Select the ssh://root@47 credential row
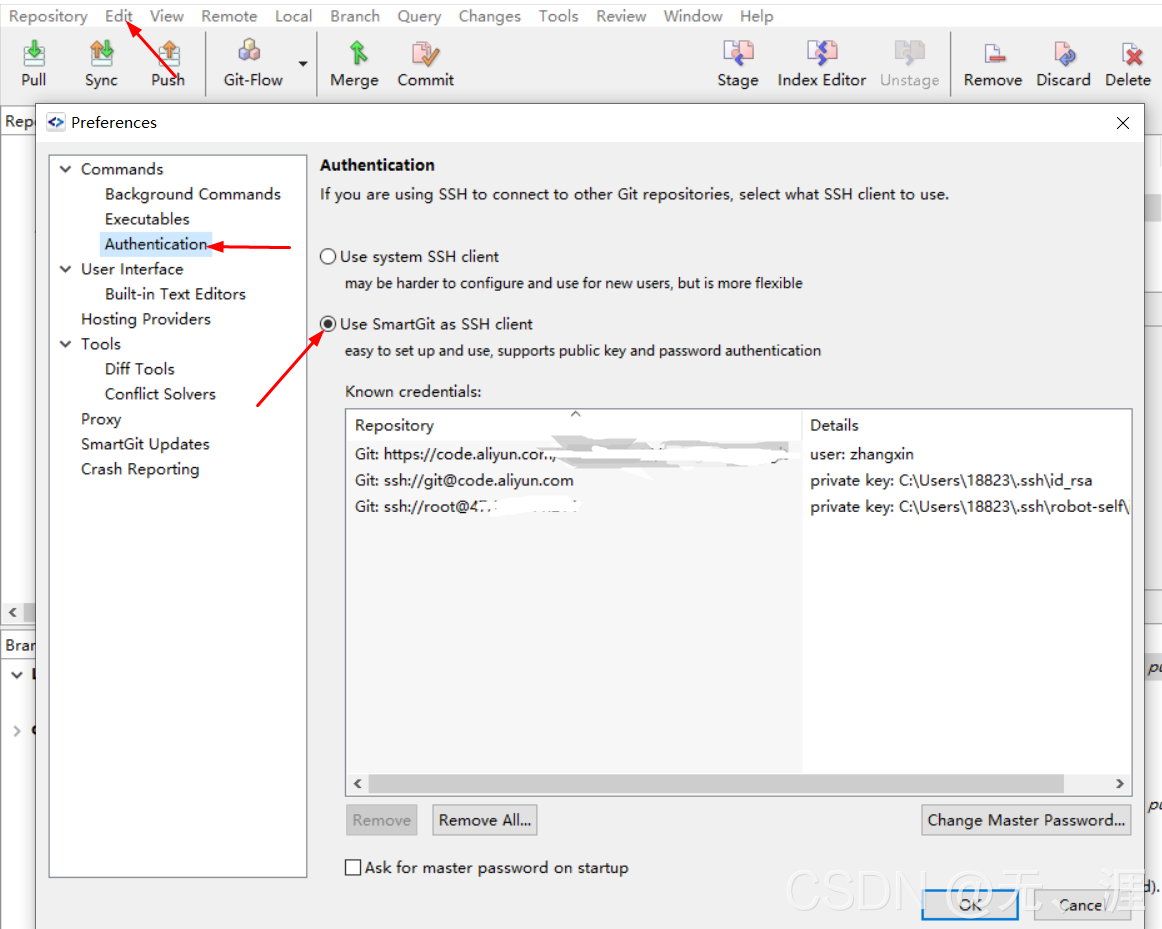Viewport: 1162px width, 929px height. (x=738, y=507)
